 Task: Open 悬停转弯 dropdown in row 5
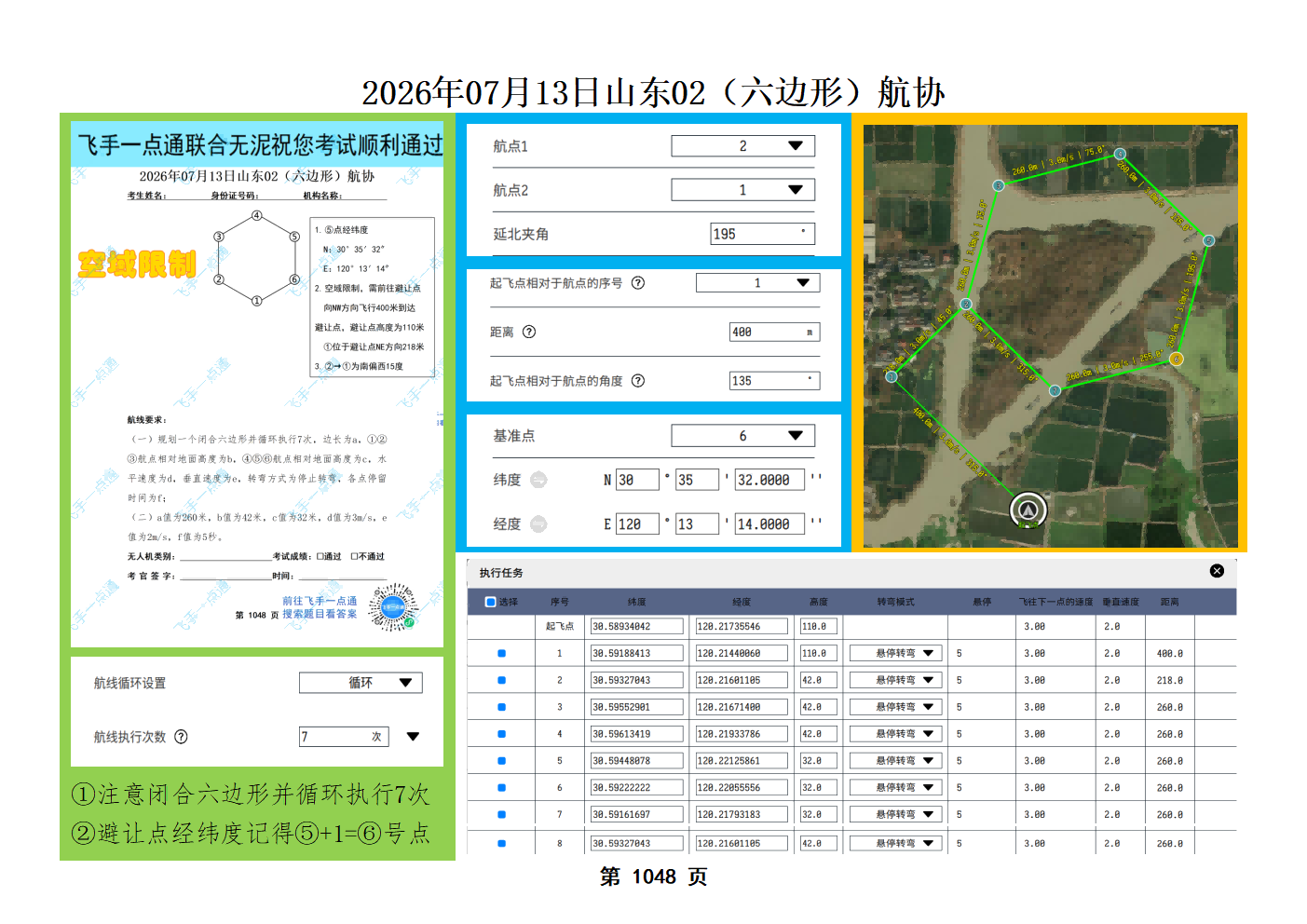896,761
